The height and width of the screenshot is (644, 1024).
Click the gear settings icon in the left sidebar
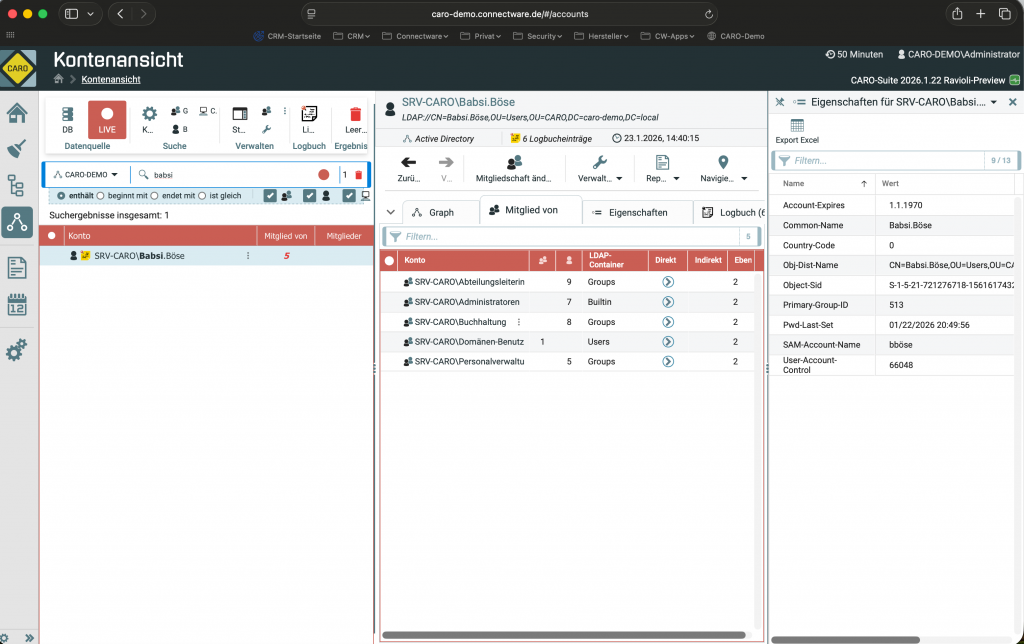coord(16,349)
